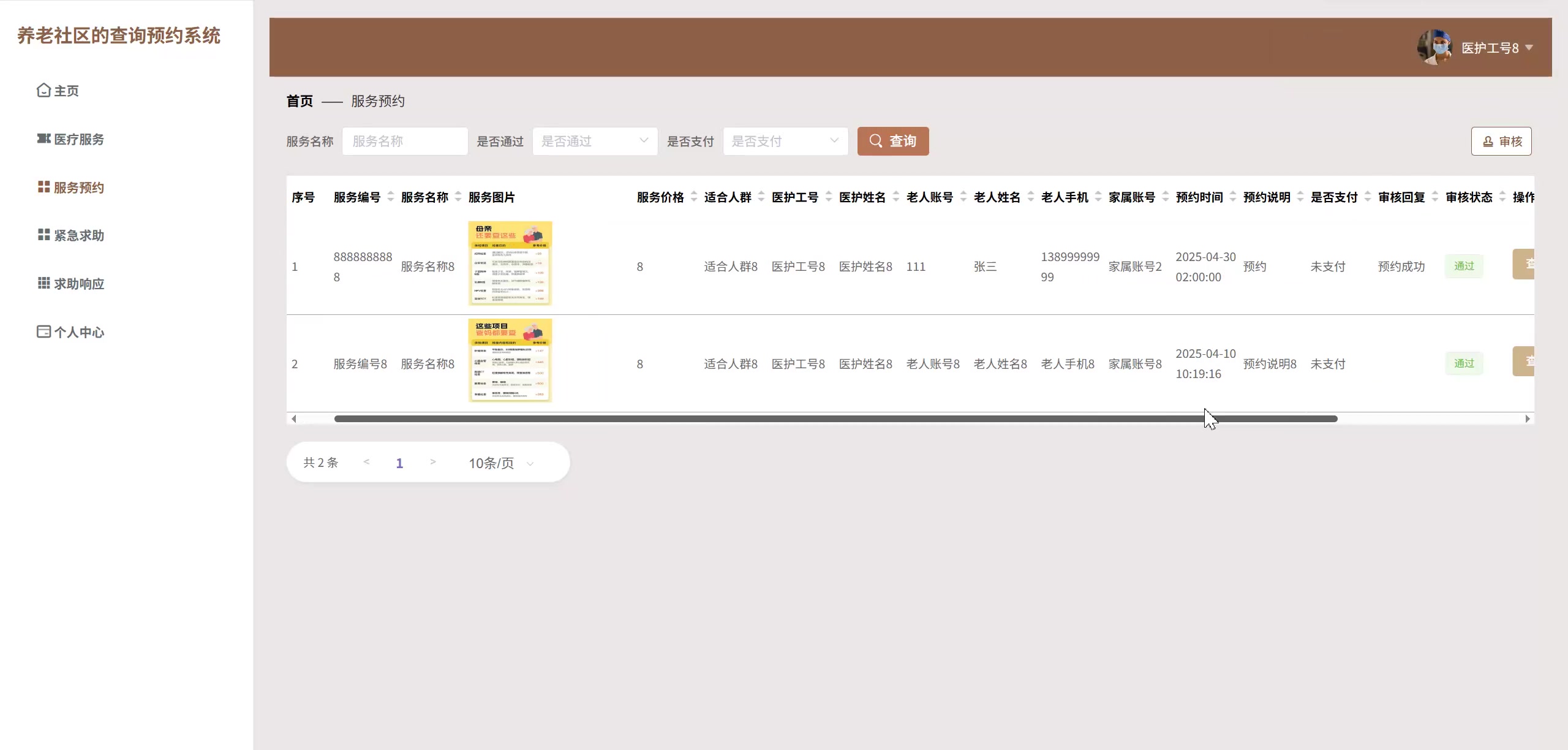Click the magnifier icon on 查询 button
Screen dimensions: 1568x750
point(876,141)
